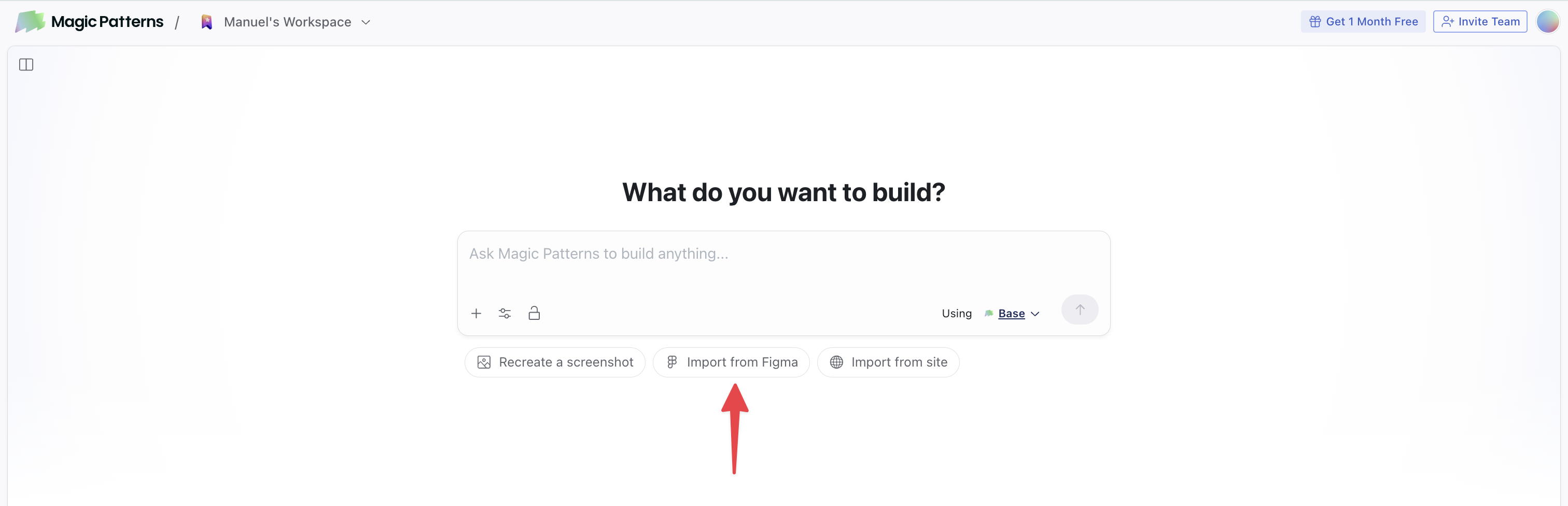Click the plus attachment icon
Image resolution: width=1568 pixels, height=506 pixels.
[x=476, y=313]
